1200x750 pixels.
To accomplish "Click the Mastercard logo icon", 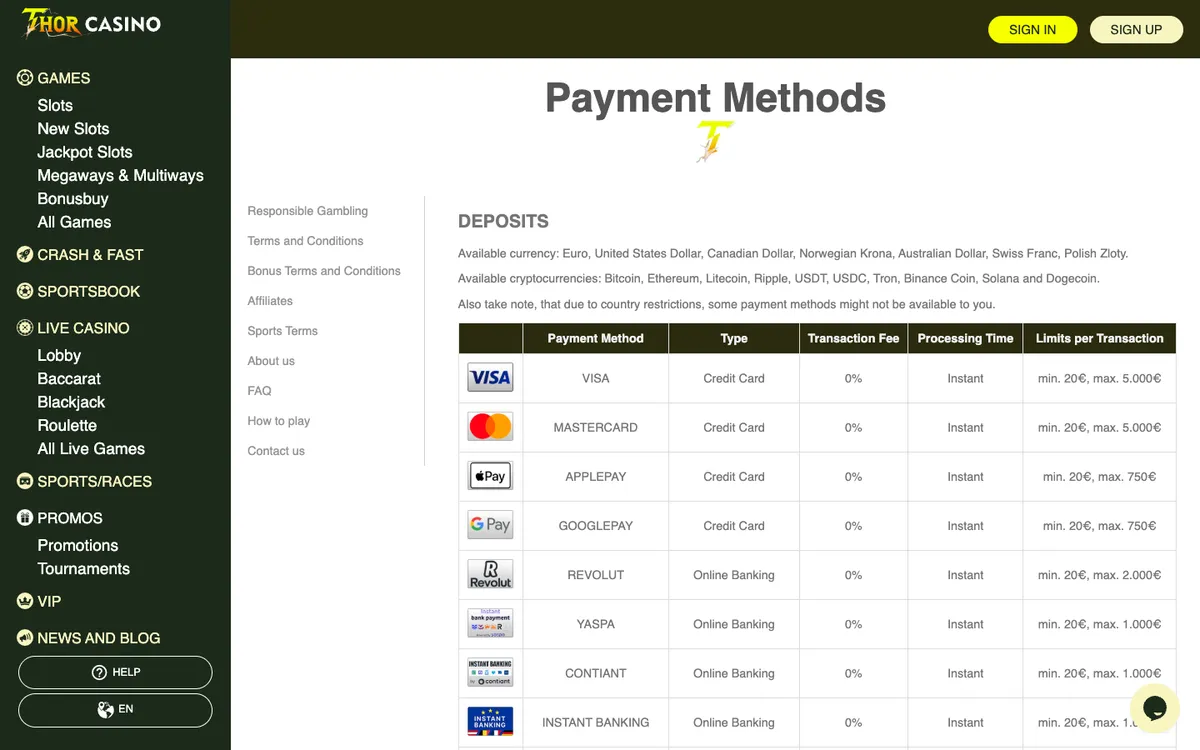I will tap(490, 427).
